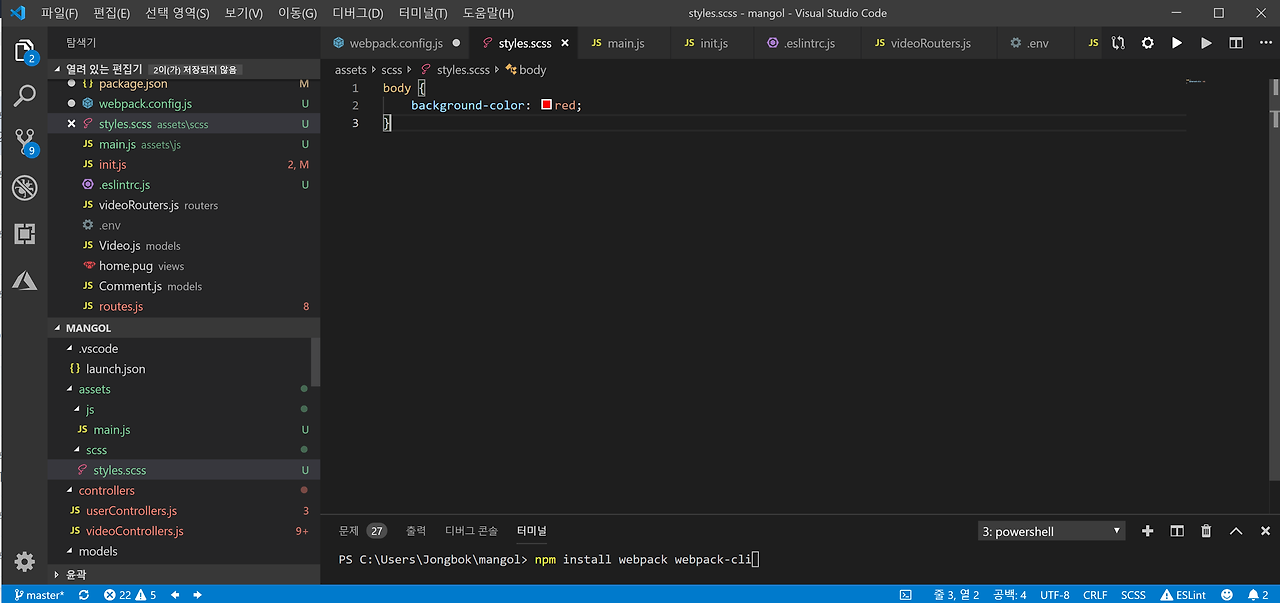Open the 보기(V) menu
Screen dimensions: 1280x603
[x=243, y=13]
